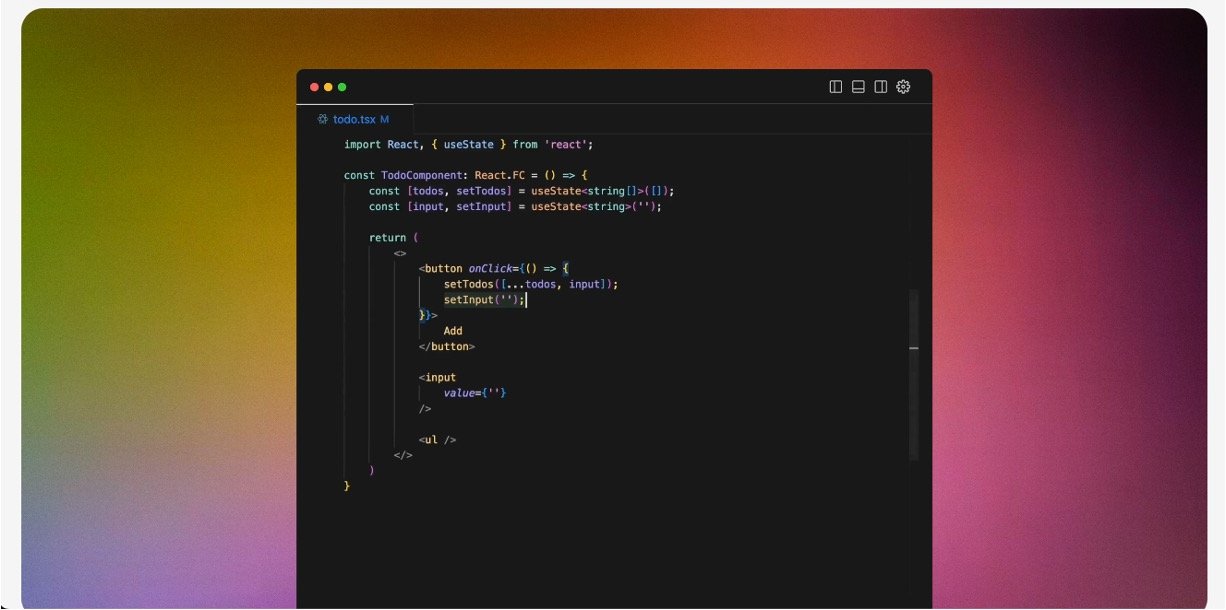Click the red close window button
Screen dimensions: 1226x610
pyautogui.click(x=314, y=87)
